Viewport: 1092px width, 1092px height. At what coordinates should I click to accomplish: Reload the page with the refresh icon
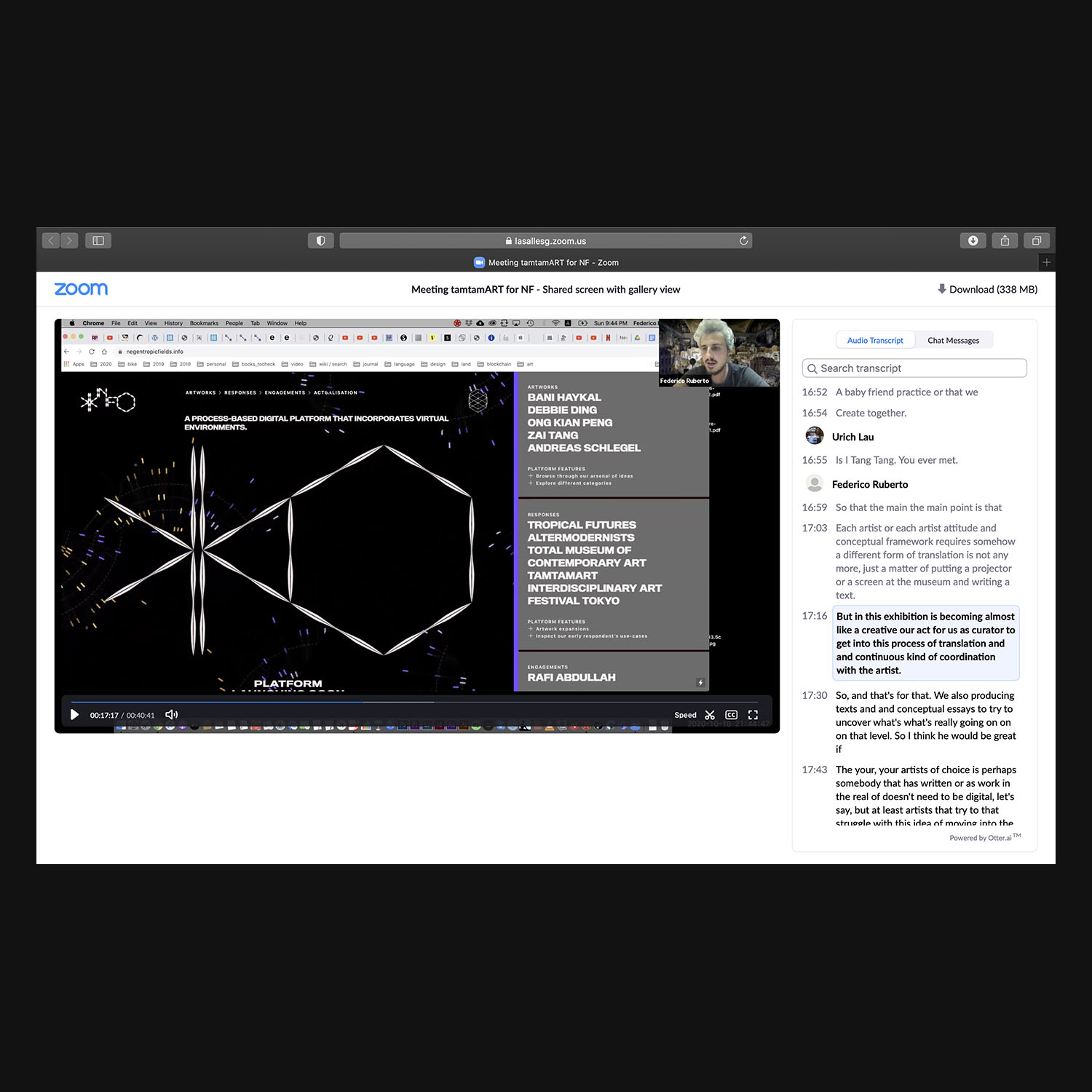pos(743,241)
